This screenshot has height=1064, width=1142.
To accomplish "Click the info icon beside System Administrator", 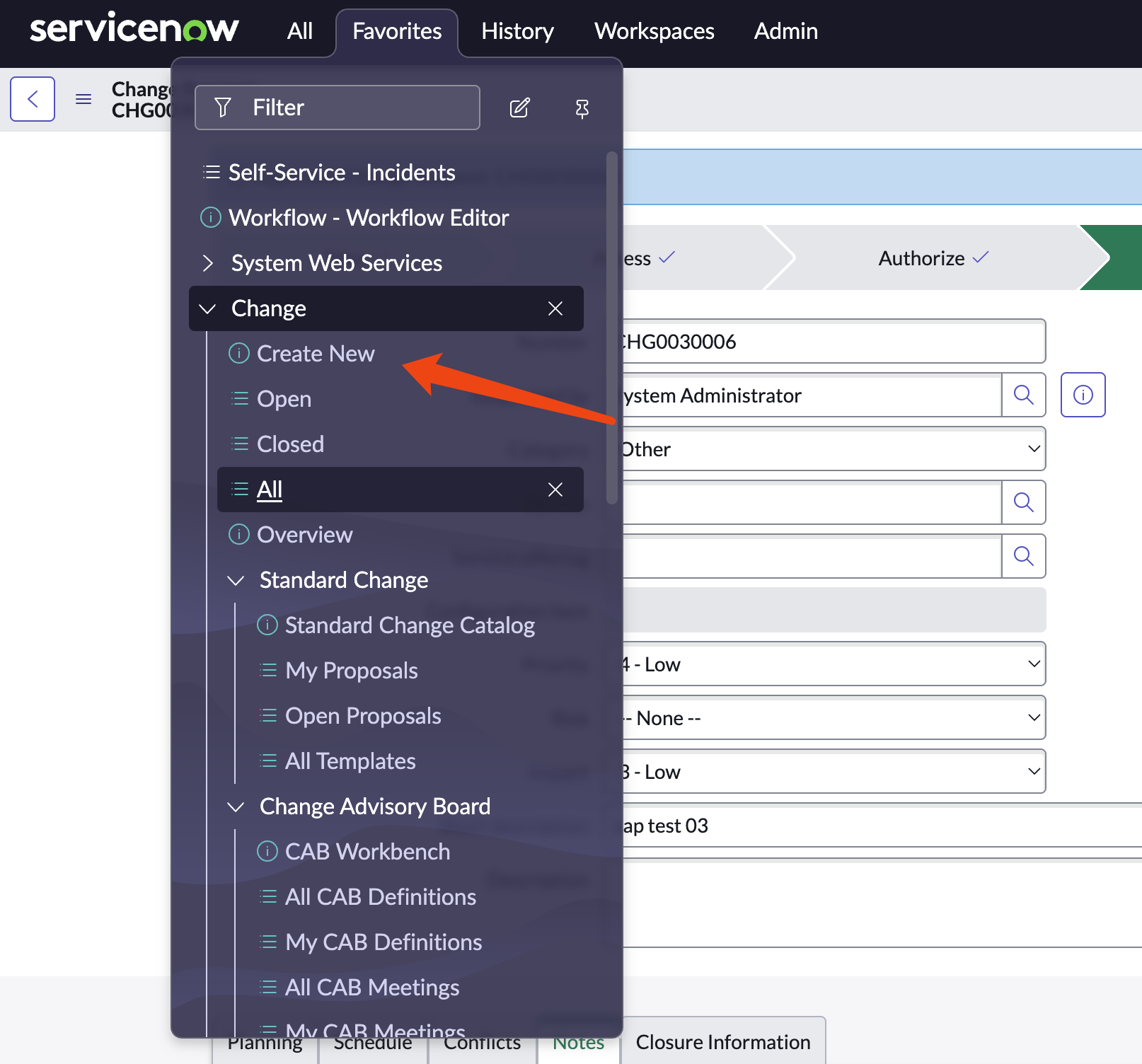I will (1083, 395).
